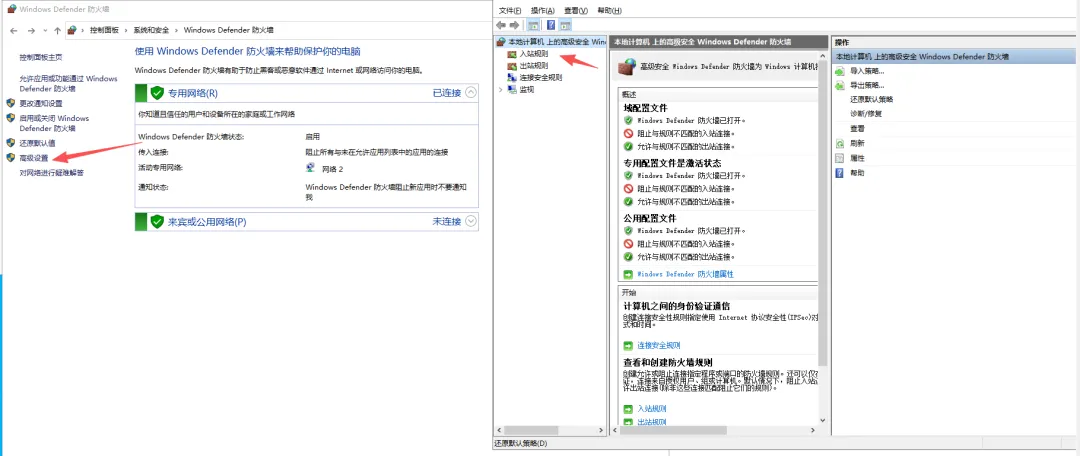Click the Up arrow in the Control Panel window
Screen dimensions: 1080x456
[57, 30]
